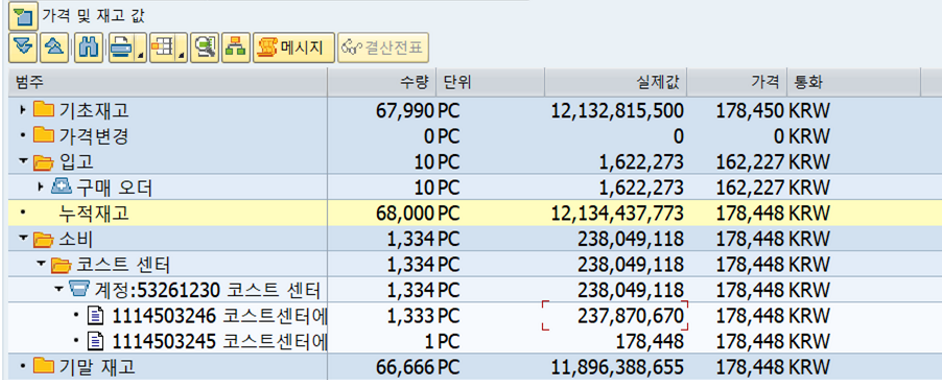Image resolution: width=945 pixels, height=380 pixels.
Task: Click the 결산전표 button
Action: tap(383, 48)
